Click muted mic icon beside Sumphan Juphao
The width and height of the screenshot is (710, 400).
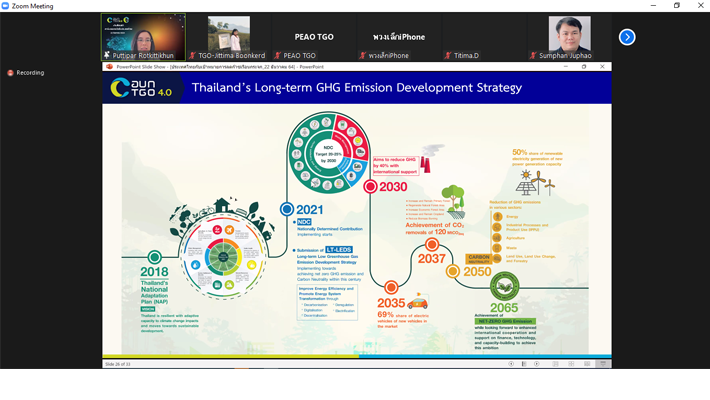point(534,56)
